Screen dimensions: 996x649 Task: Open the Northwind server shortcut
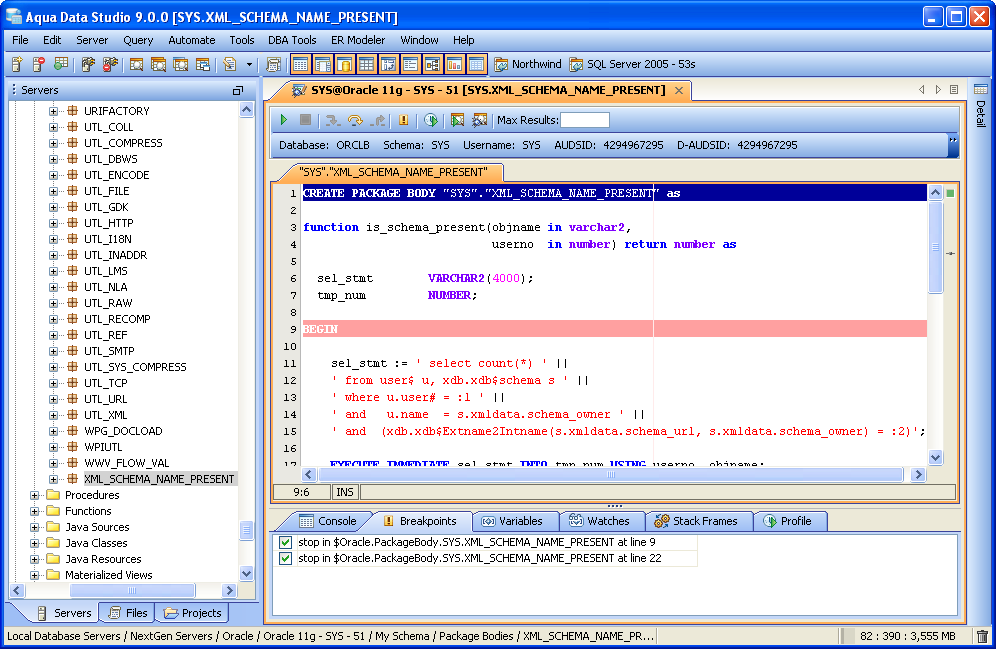click(x=527, y=64)
